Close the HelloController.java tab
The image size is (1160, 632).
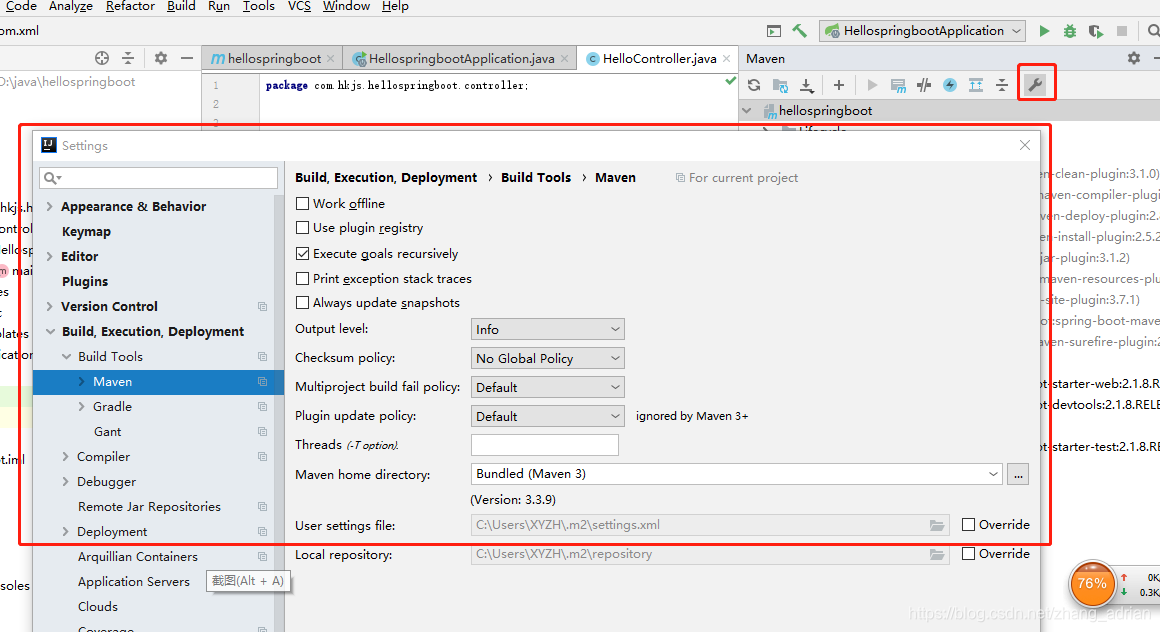[726, 58]
